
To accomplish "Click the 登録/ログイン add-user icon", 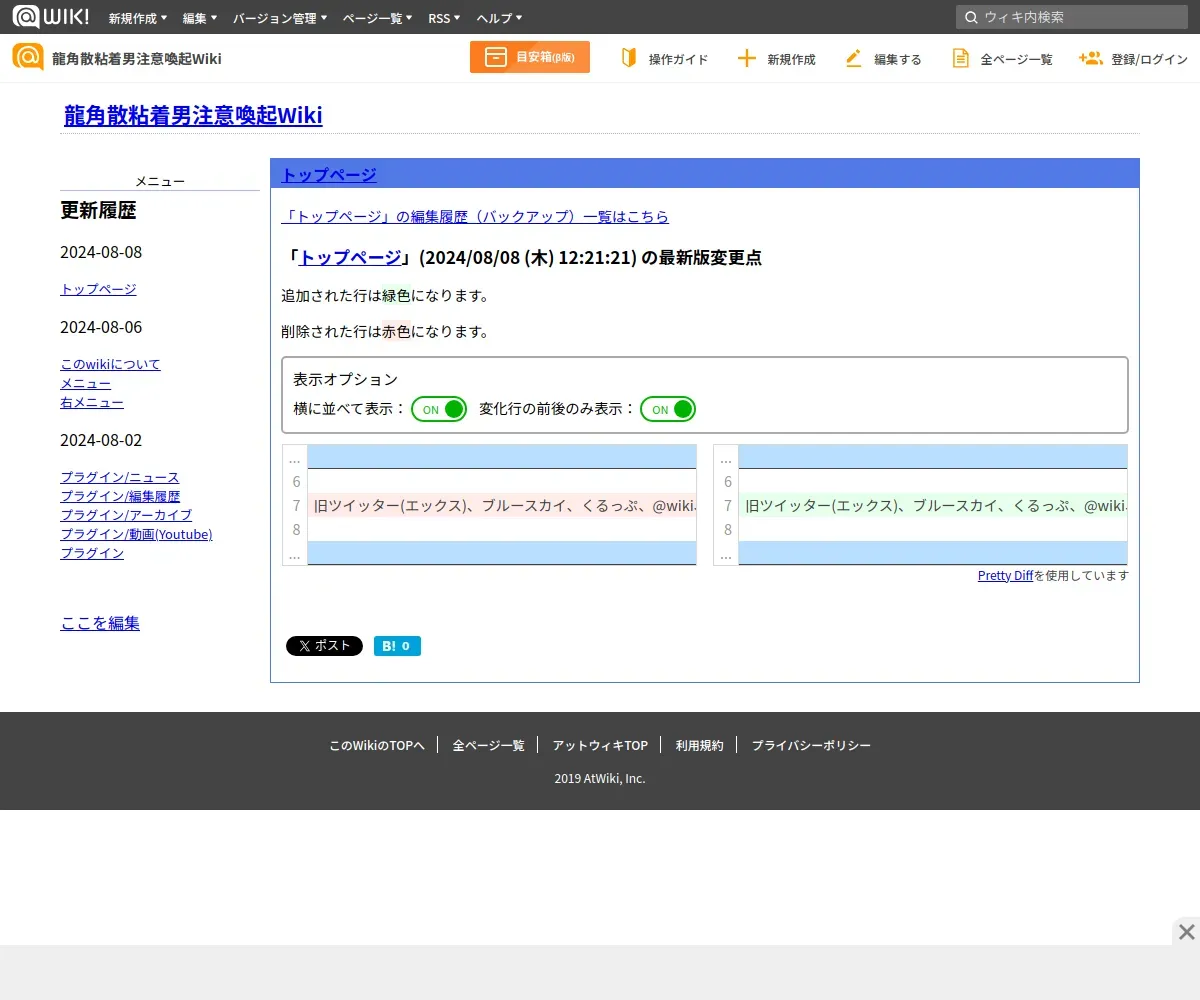I will pyautogui.click(x=1090, y=58).
